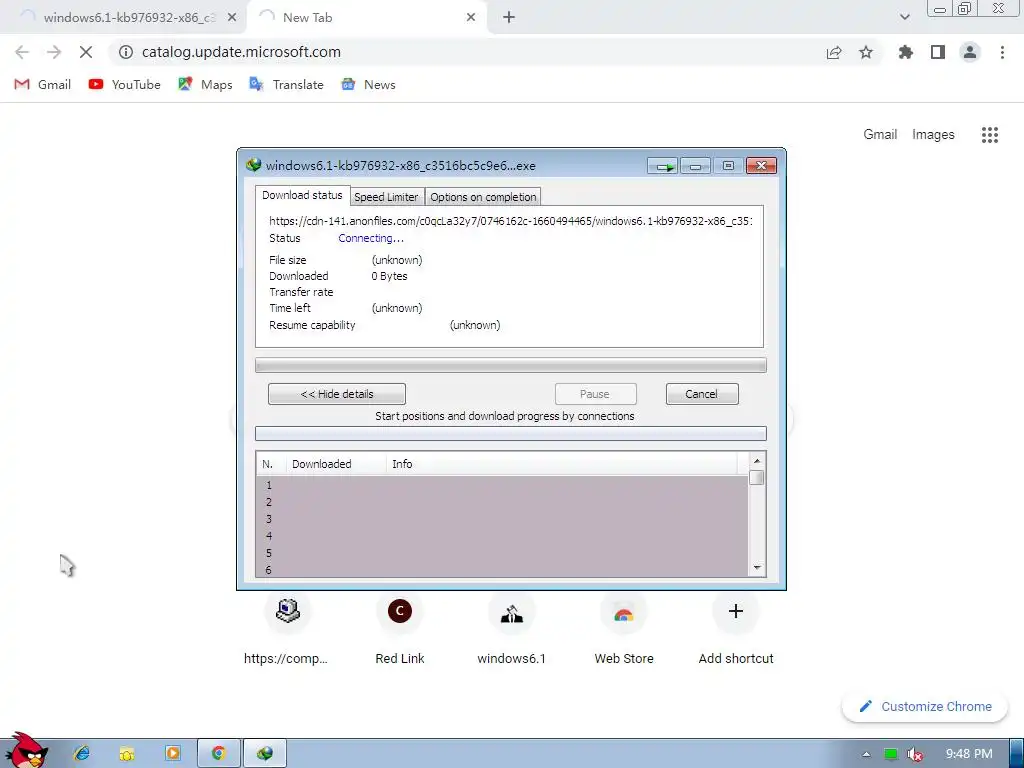1024x768 pixels.
Task: Open the file explorer taskbar icon
Action: pos(127,753)
